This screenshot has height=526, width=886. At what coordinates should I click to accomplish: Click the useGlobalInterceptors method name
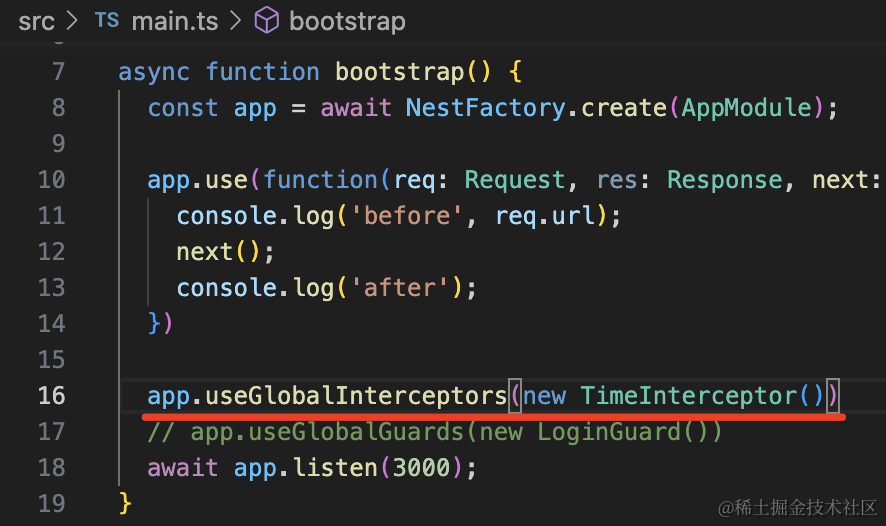pyautogui.click(x=355, y=396)
